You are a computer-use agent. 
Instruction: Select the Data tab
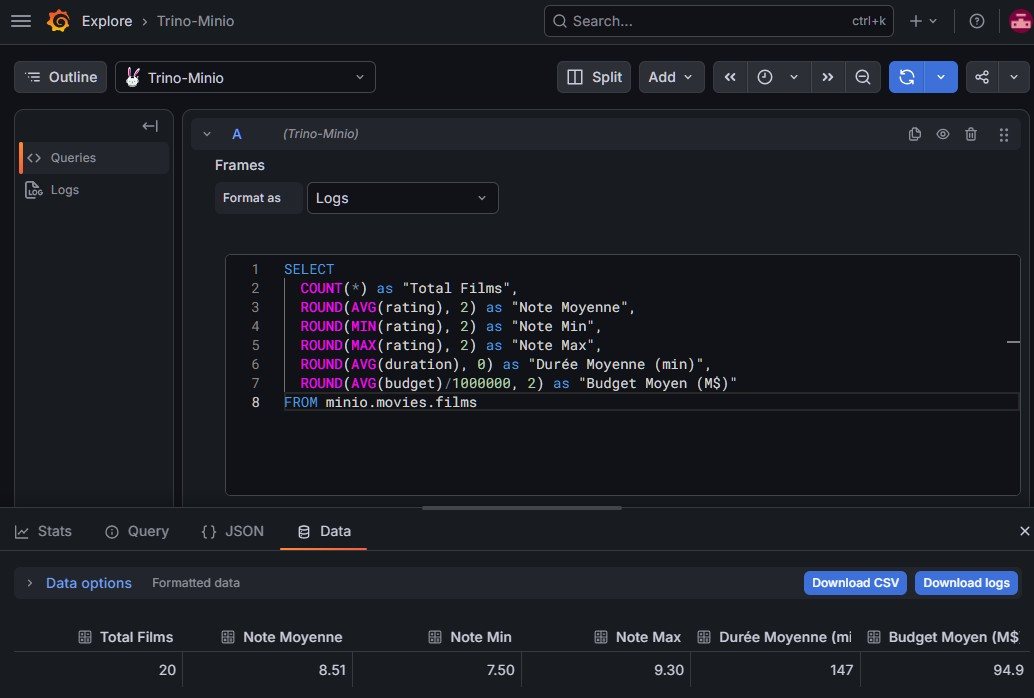(324, 531)
